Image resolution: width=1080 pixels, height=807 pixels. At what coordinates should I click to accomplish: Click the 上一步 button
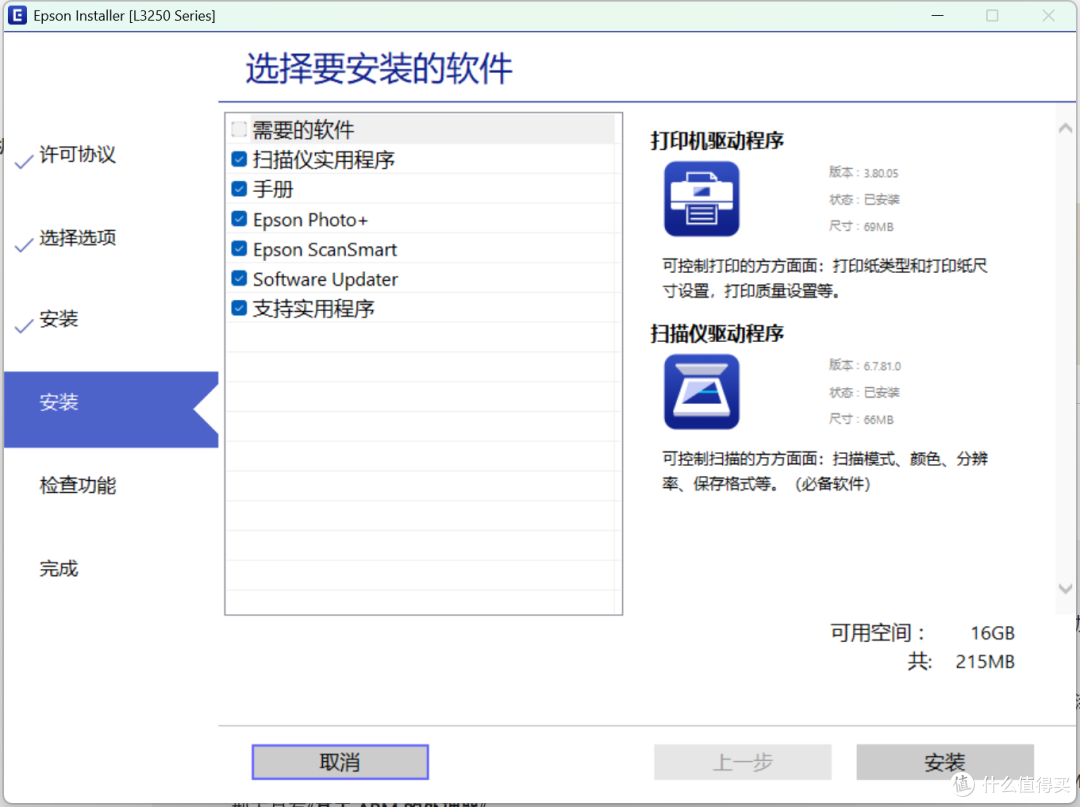click(x=742, y=762)
